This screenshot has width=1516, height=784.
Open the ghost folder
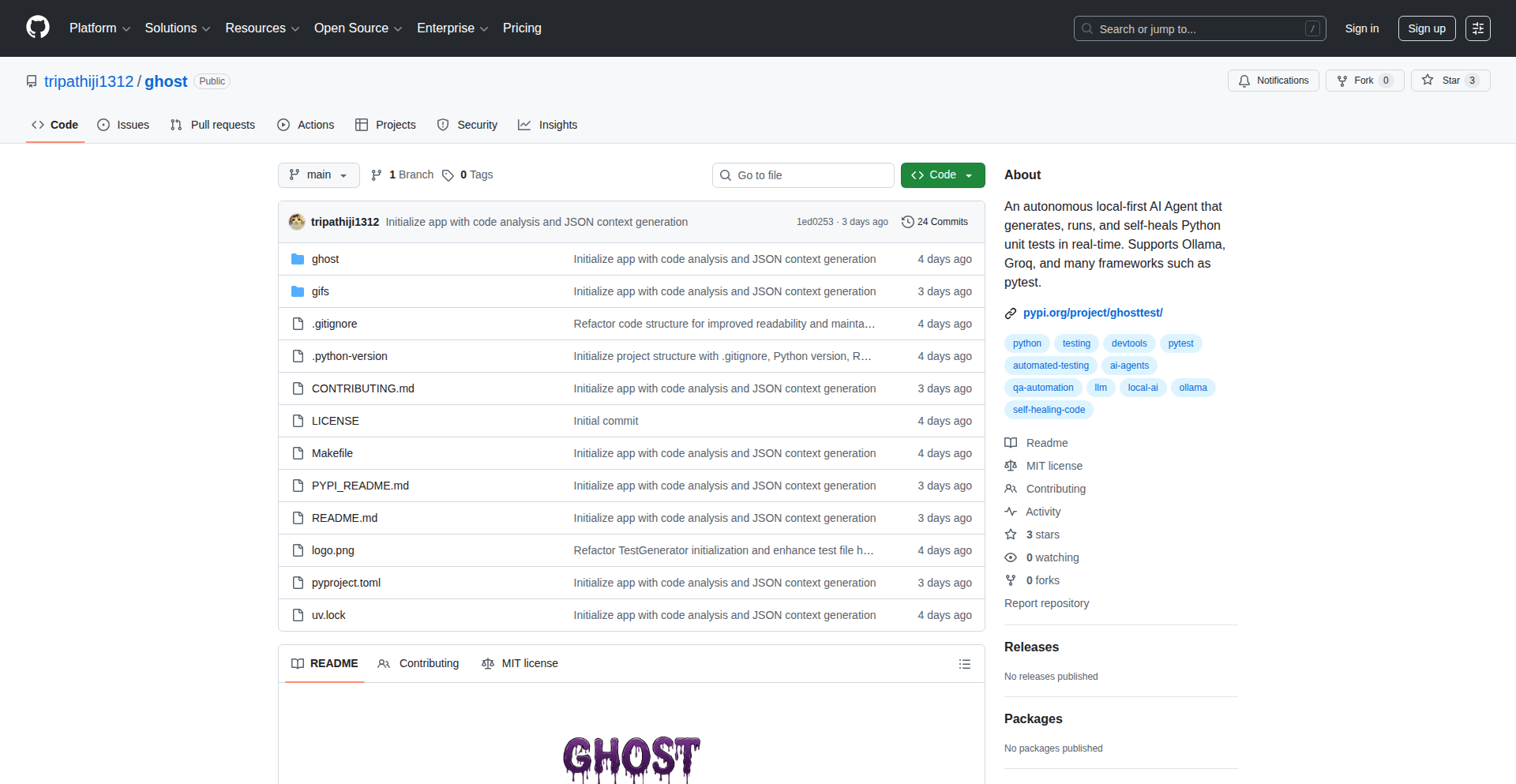[x=325, y=259]
